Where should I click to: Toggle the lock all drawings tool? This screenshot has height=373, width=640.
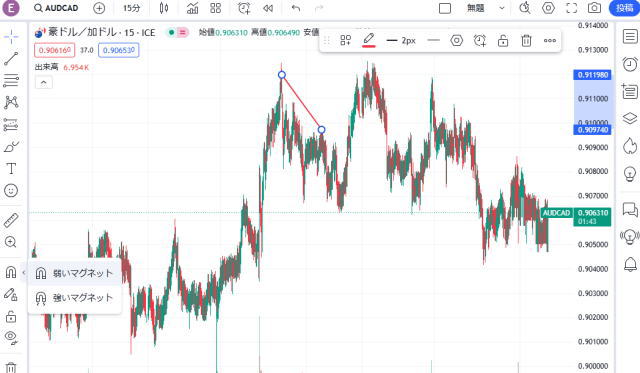tap(11, 317)
